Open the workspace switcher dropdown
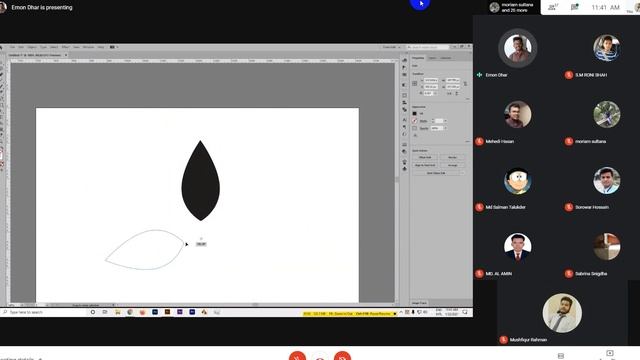 [391, 47]
